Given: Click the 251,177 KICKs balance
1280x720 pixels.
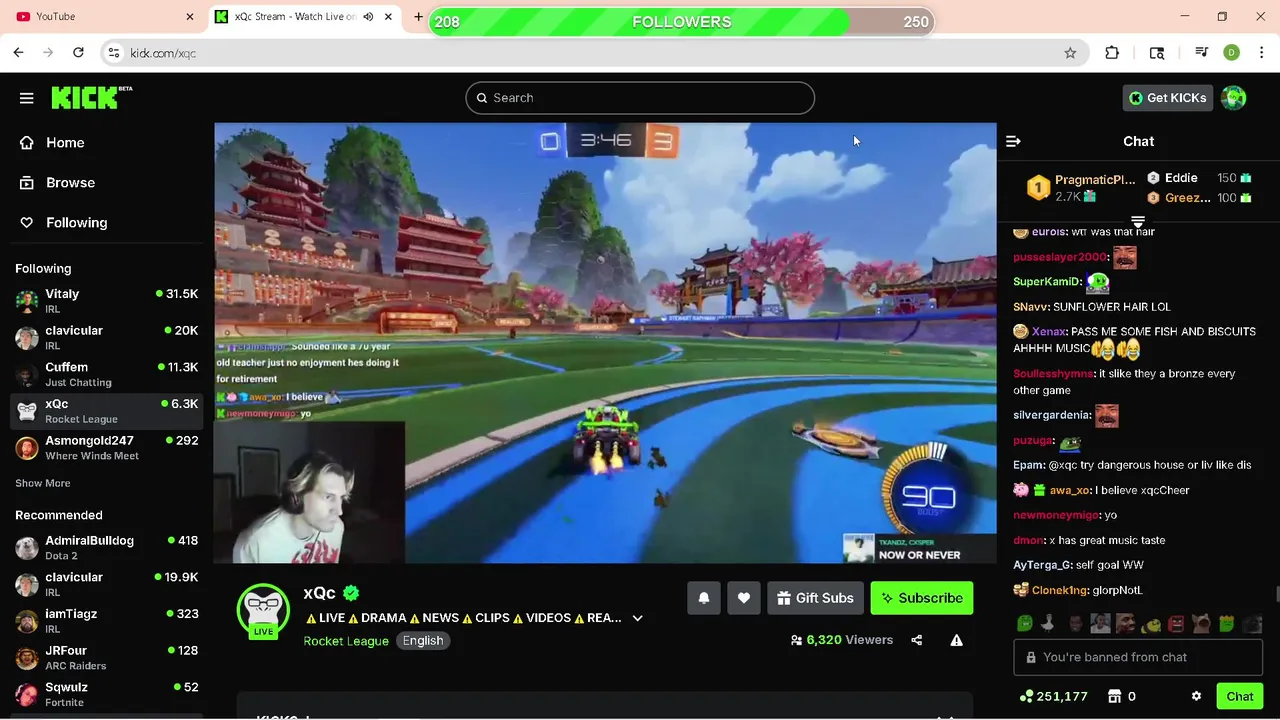Looking at the screenshot, I should click(1054, 696).
